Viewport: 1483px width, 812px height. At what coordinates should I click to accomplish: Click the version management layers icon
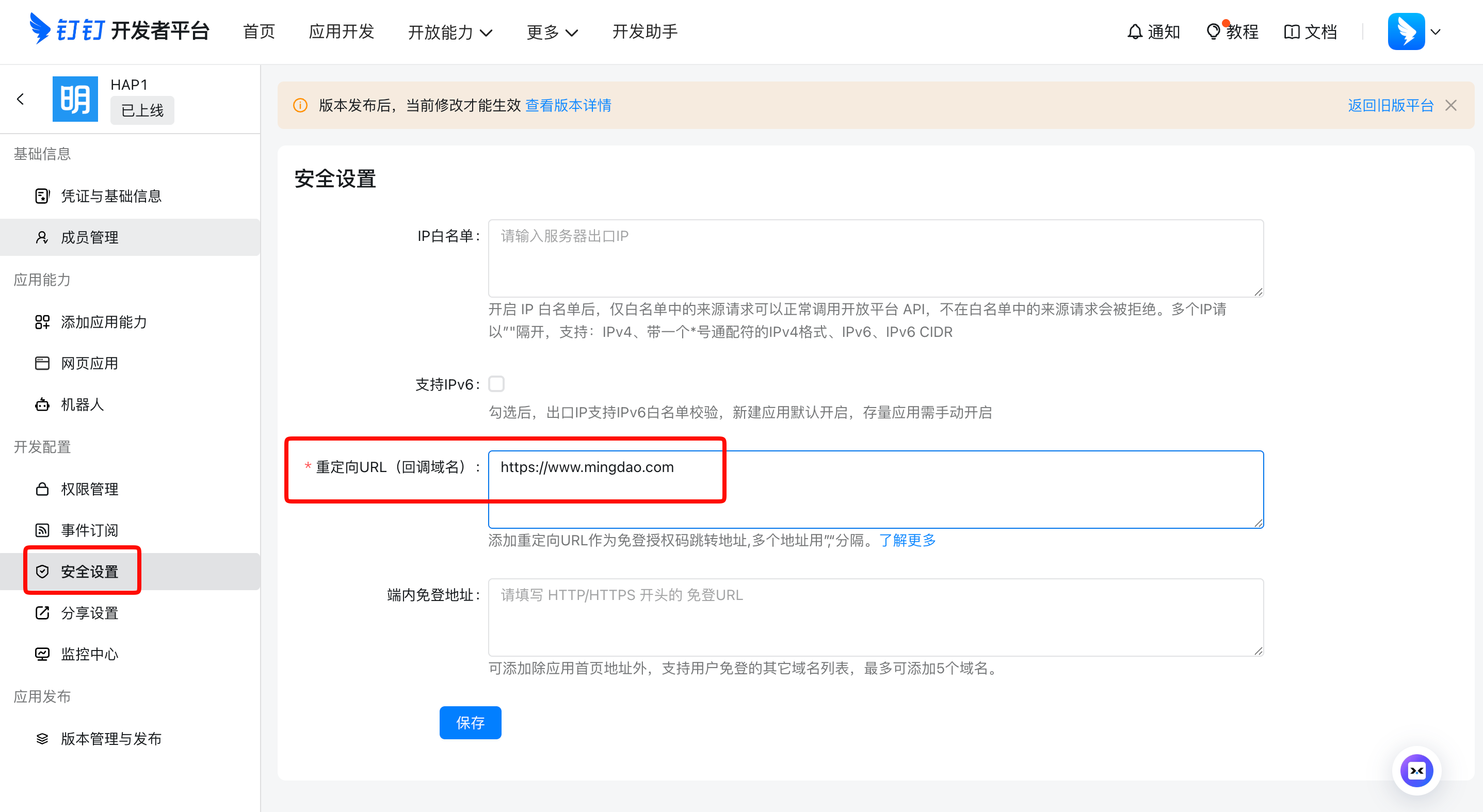42,739
